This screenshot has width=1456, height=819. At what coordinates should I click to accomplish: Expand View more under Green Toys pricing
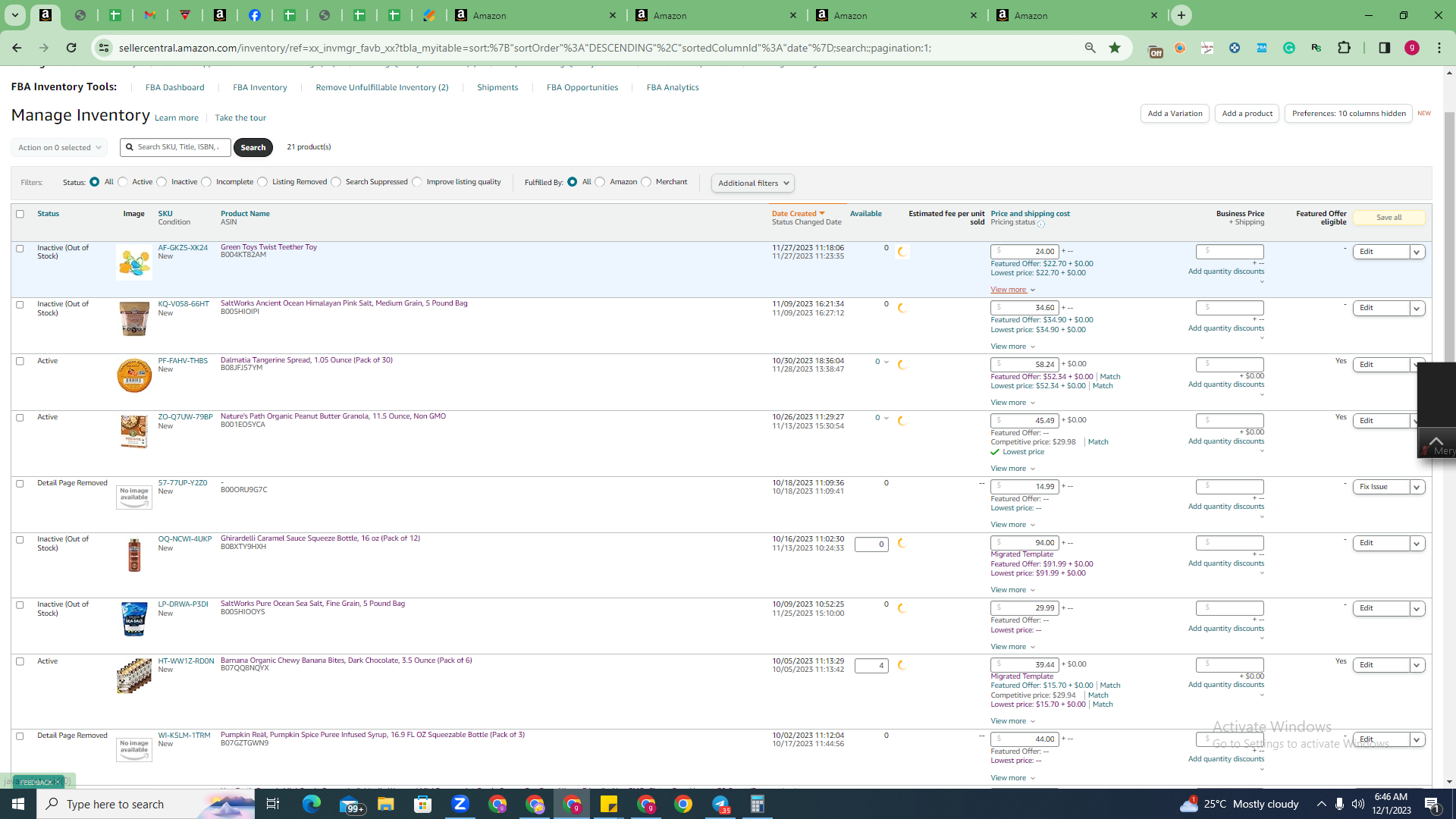tap(1012, 290)
